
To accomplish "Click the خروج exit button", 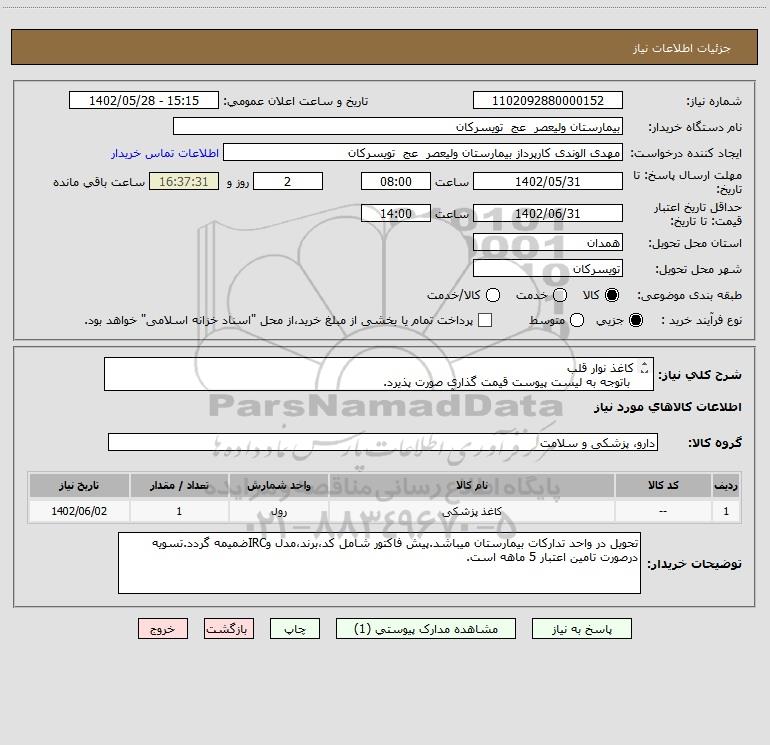I will click(163, 629).
